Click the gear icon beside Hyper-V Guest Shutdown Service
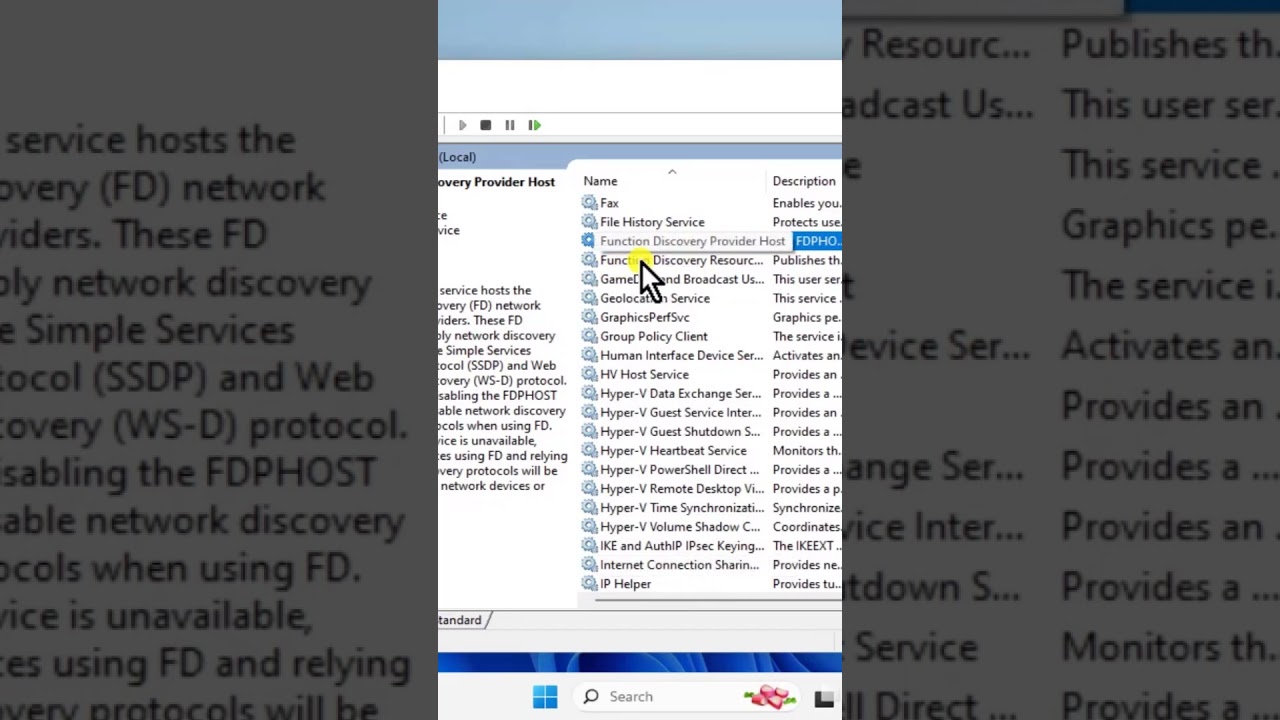The image size is (1280, 720). [x=589, y=431]
